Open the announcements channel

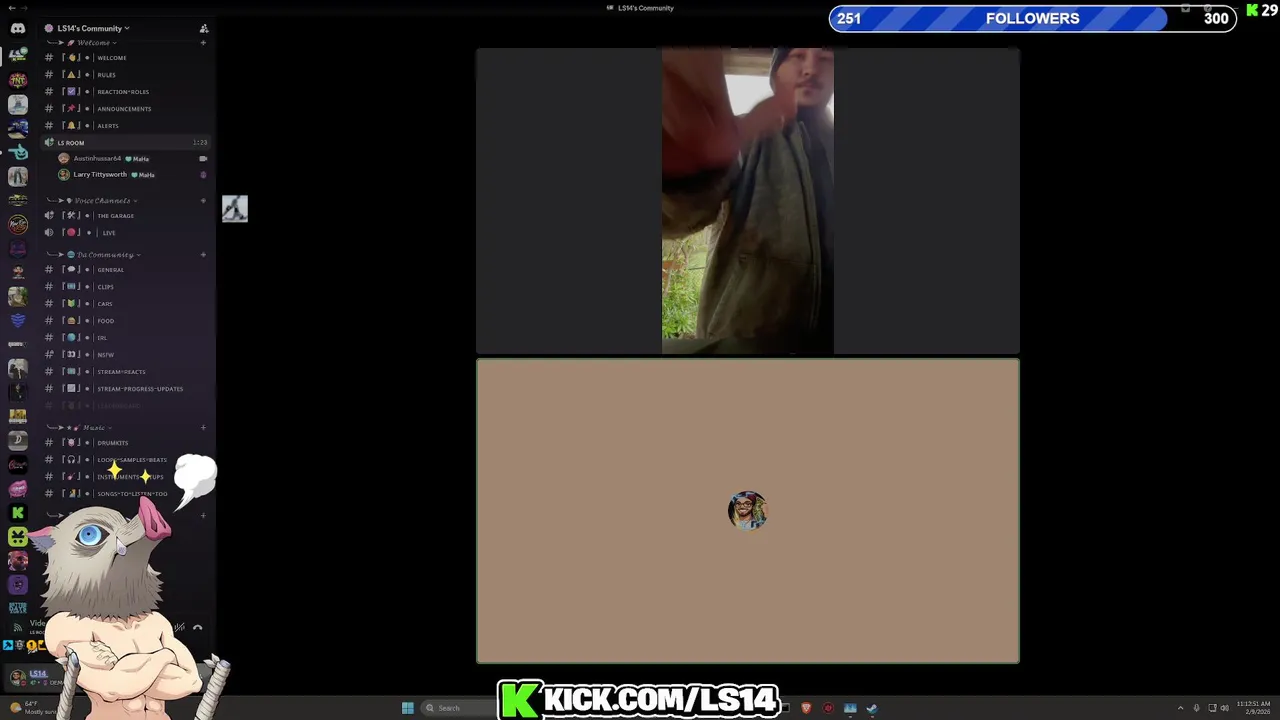point(125,109)
